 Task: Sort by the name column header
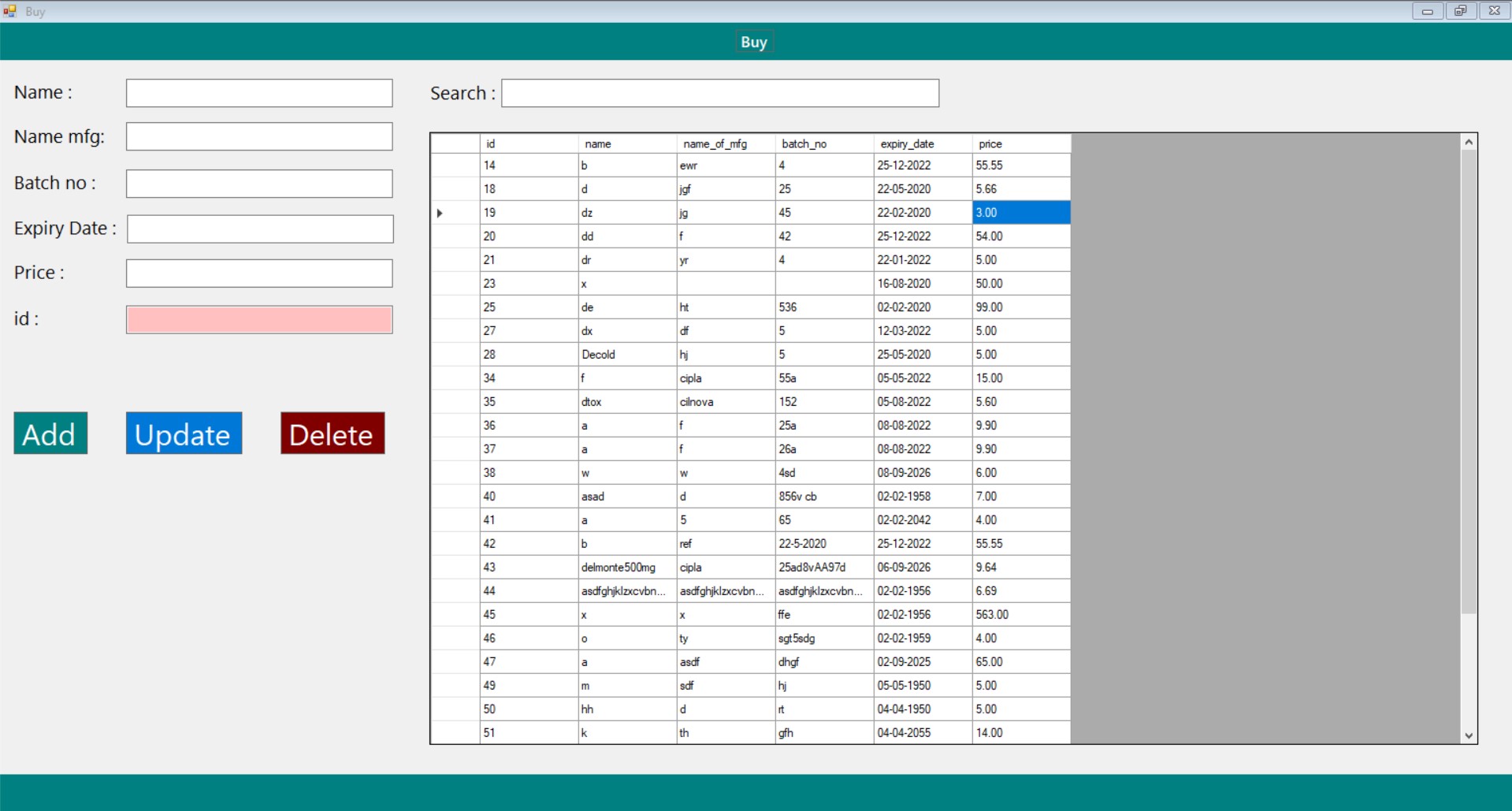(x=627, y=143)
